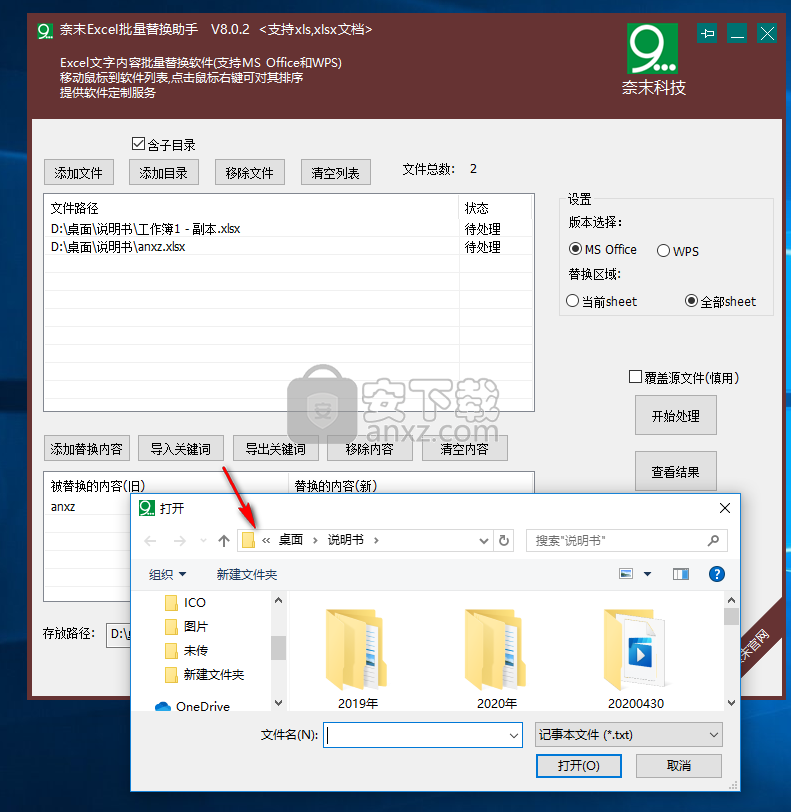The height and width of the screenshot is (812, 791).
Task: Click 说明书 in the breadcrumb path
Action: [x=346, y=540]
